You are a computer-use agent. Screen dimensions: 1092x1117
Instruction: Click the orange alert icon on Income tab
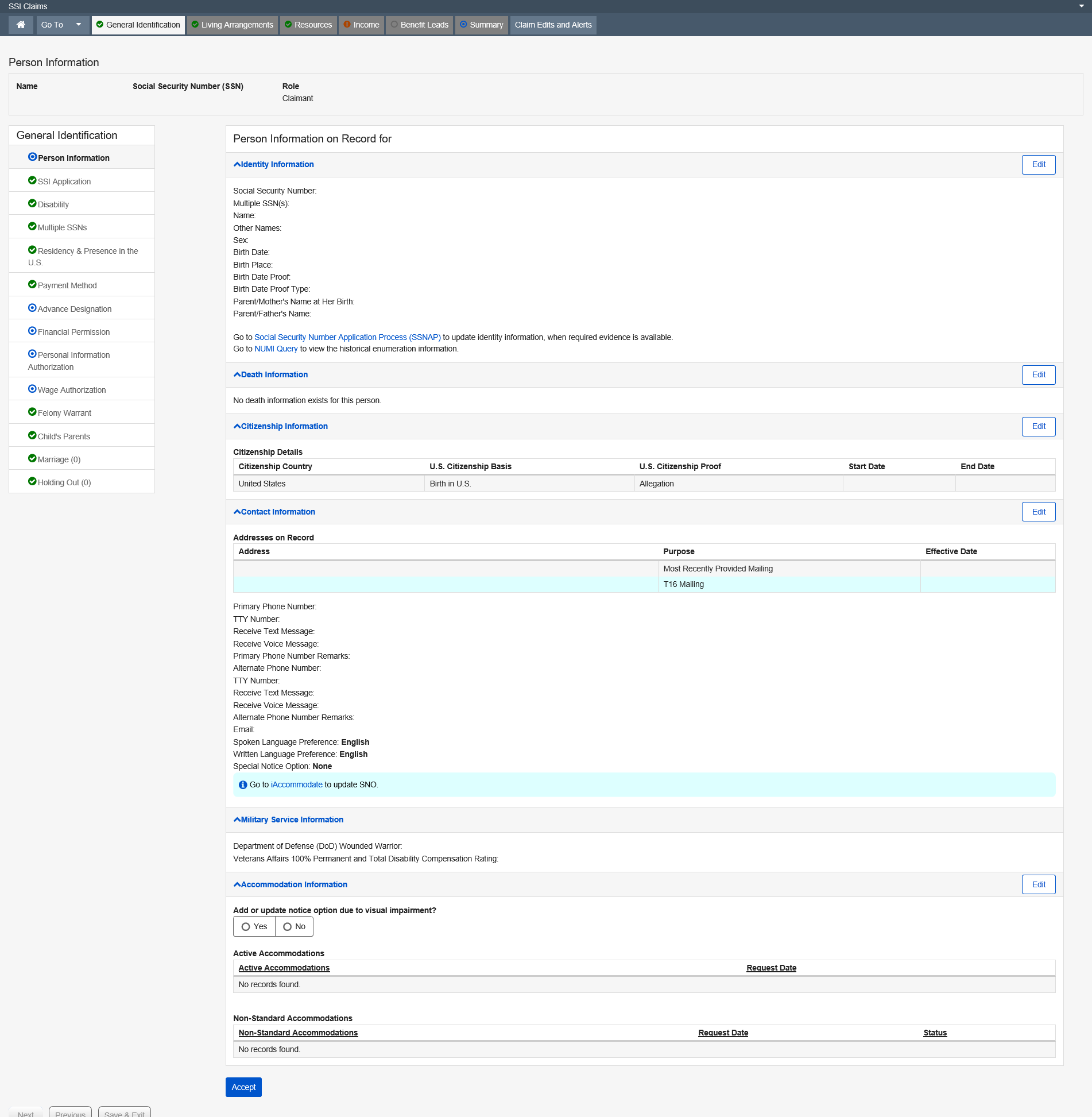[x=347, y=25]
